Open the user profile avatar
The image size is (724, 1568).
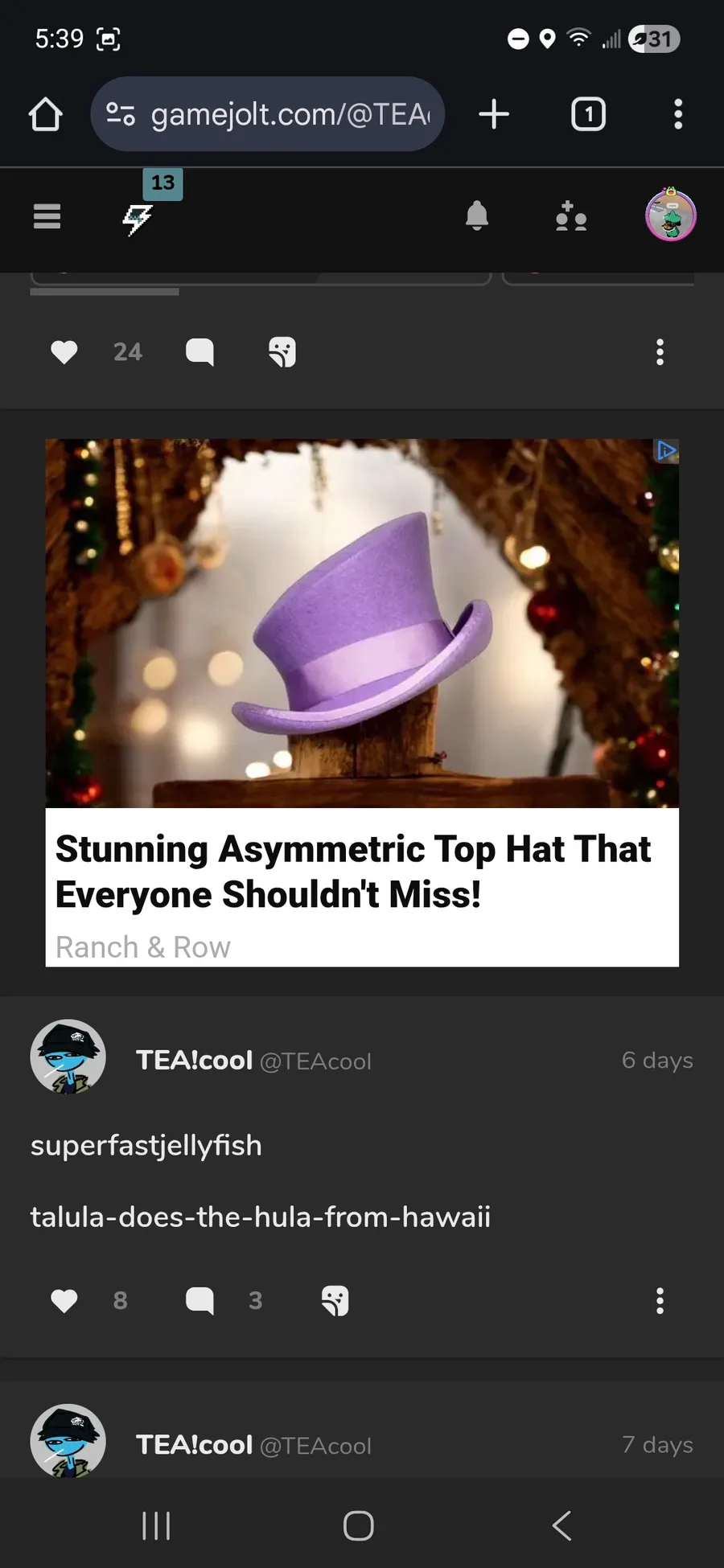pyautogui.click(x=671, y=215)
